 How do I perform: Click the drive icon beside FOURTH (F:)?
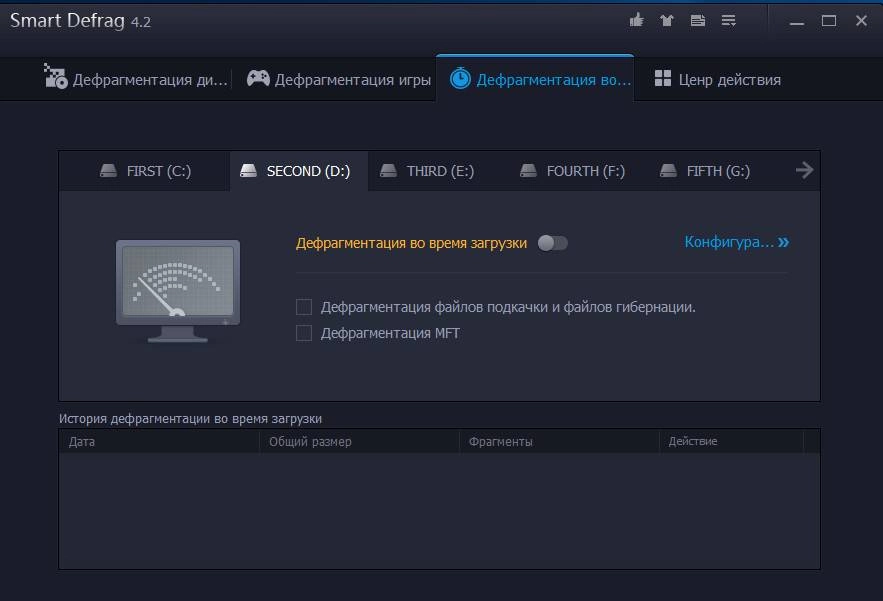[x=528, y=170]
